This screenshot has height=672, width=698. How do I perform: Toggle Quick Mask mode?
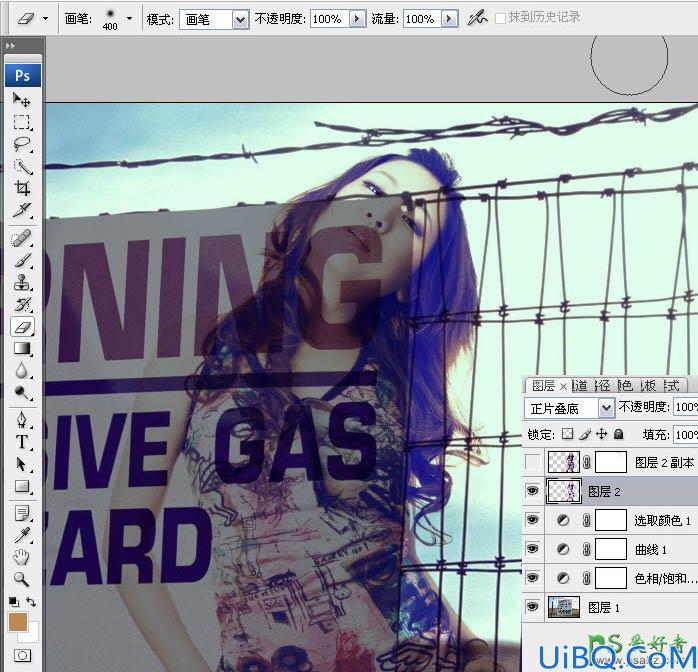point(21,656)
